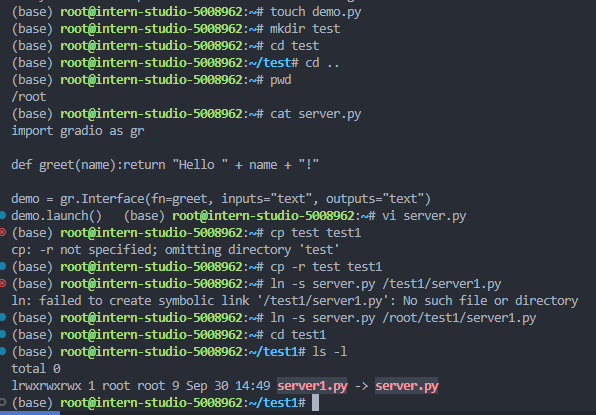Click the '/root/test1/server1.py' path in the ln command
Image resolution: width=596 pixels, height=415 pixels.
[459, 318]
